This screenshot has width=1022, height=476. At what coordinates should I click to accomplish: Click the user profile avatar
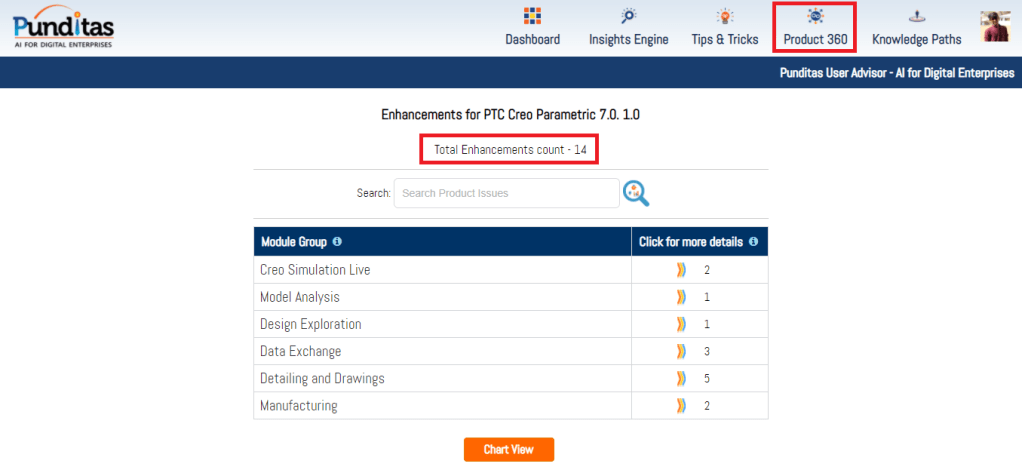tap(994, 27)
